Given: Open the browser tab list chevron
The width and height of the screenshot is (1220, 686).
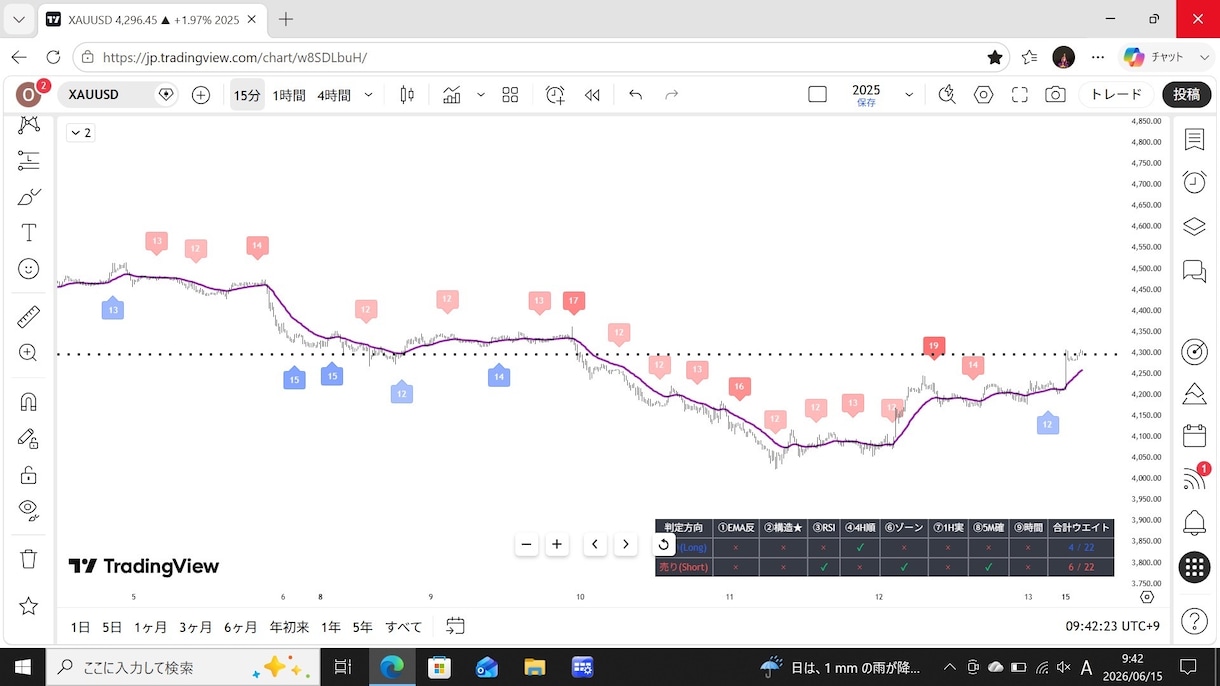Looking at the screenshot, I should click(19, 19).
